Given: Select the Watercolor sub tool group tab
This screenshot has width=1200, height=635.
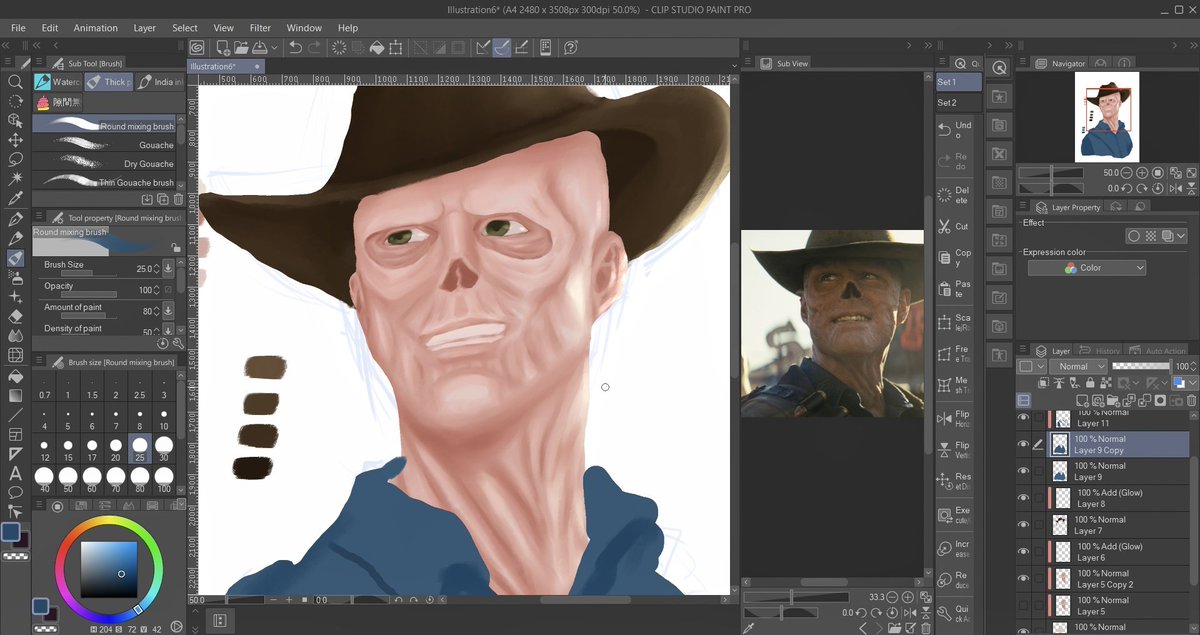Looking at the screenshot, I should (57, 82).
